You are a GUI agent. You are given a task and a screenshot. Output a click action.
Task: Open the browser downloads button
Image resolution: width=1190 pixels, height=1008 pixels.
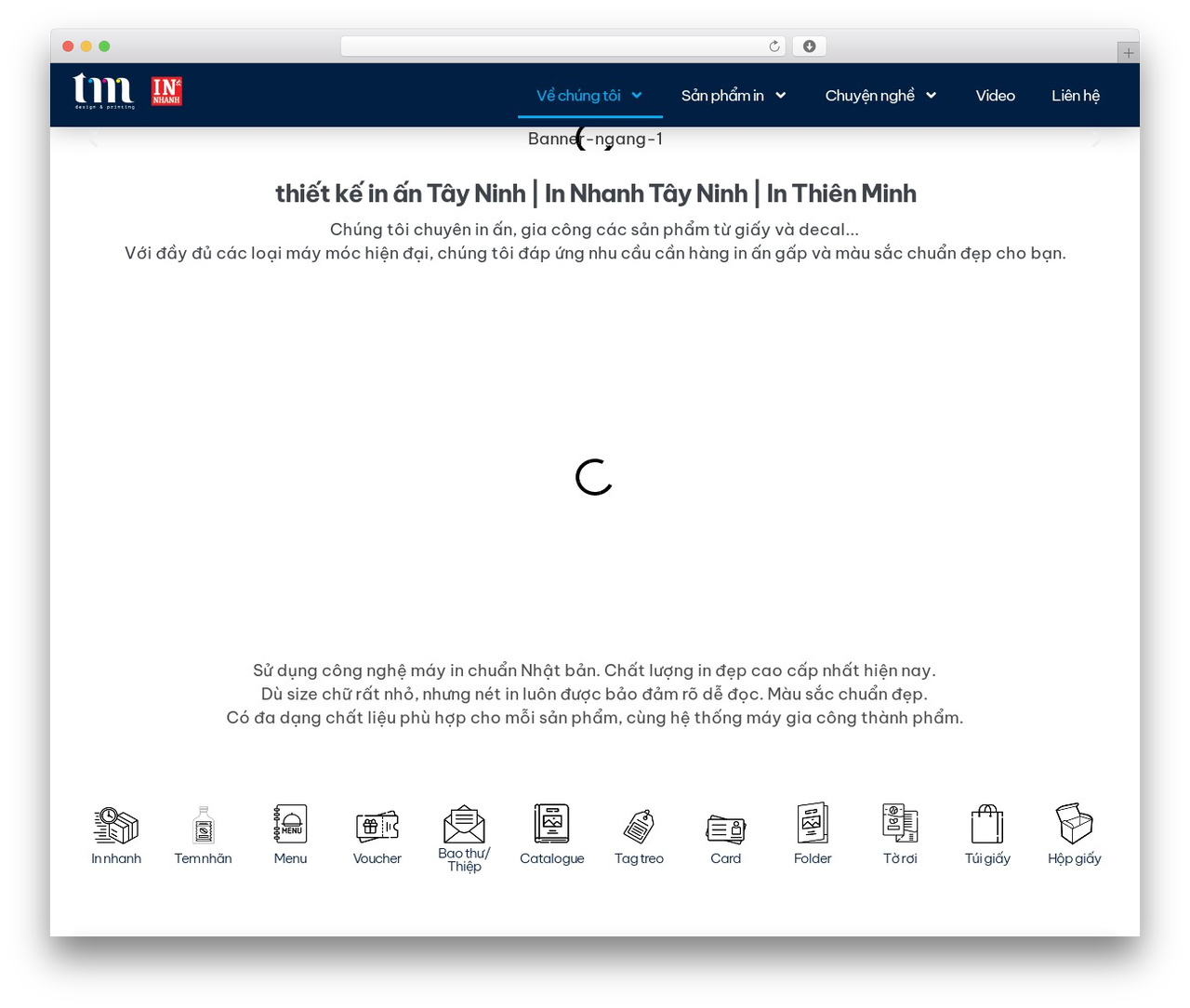click(x=809, y=46)
